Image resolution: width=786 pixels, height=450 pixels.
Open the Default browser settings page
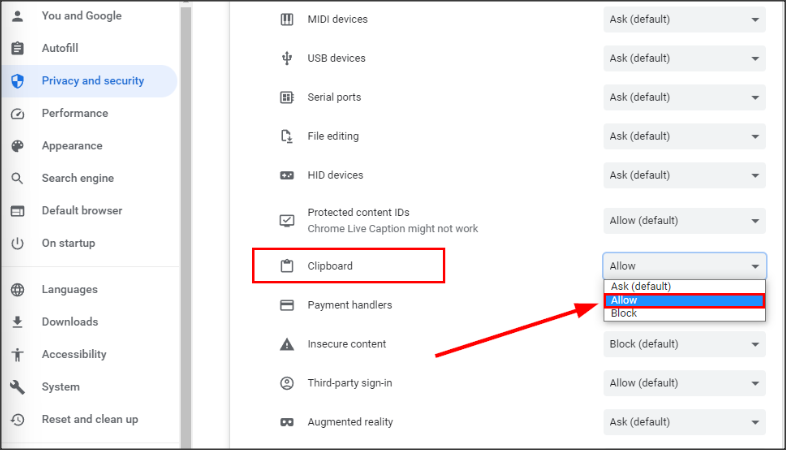[x=81, y=211]
